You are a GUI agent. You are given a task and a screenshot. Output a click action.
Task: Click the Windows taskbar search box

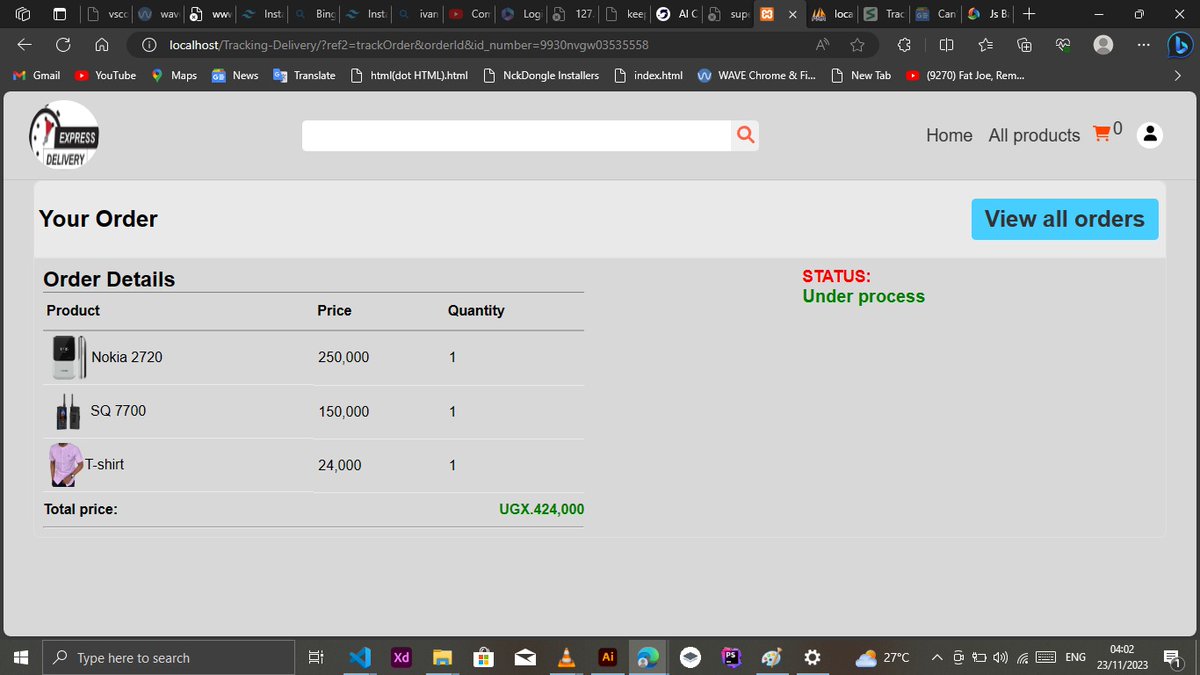[x=169, y=657]
